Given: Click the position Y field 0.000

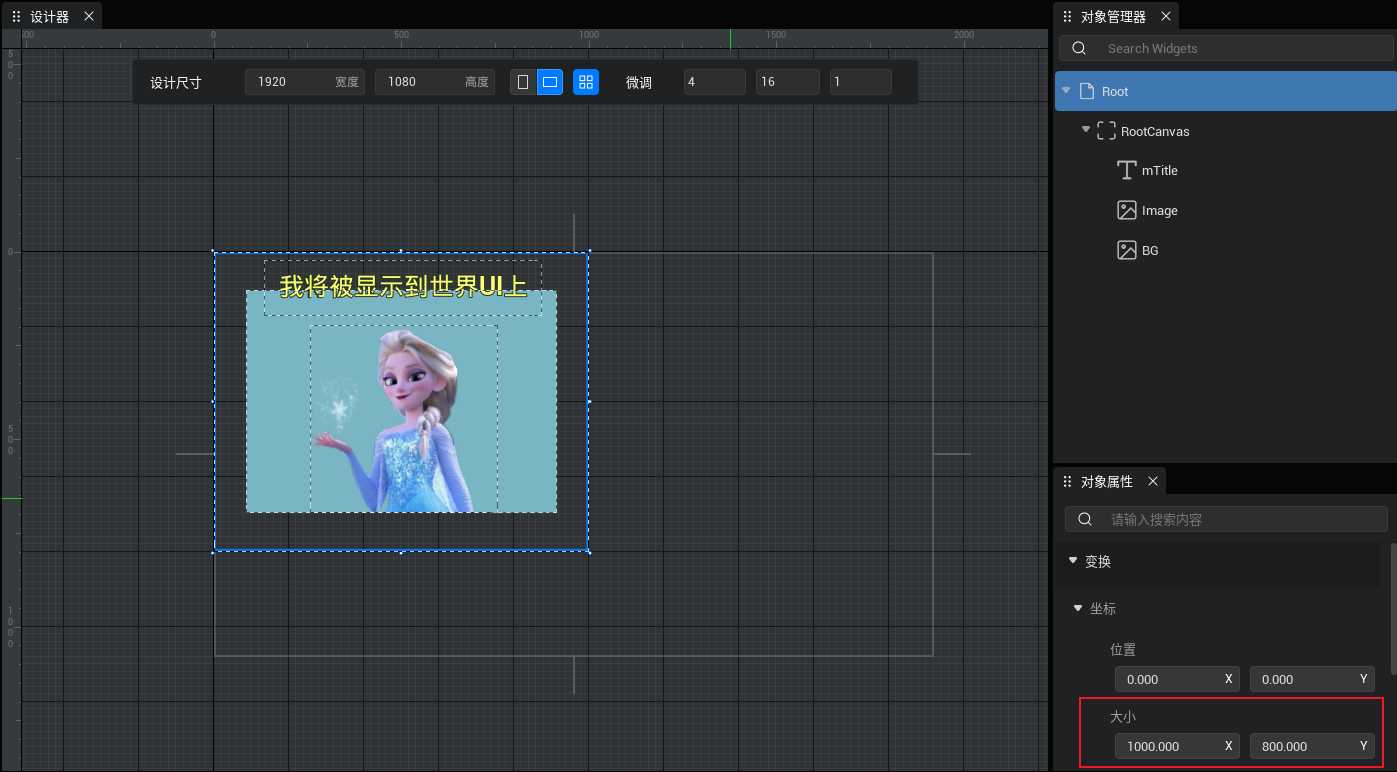Looking at the screenshot, I should click(x=1312, y=679).
